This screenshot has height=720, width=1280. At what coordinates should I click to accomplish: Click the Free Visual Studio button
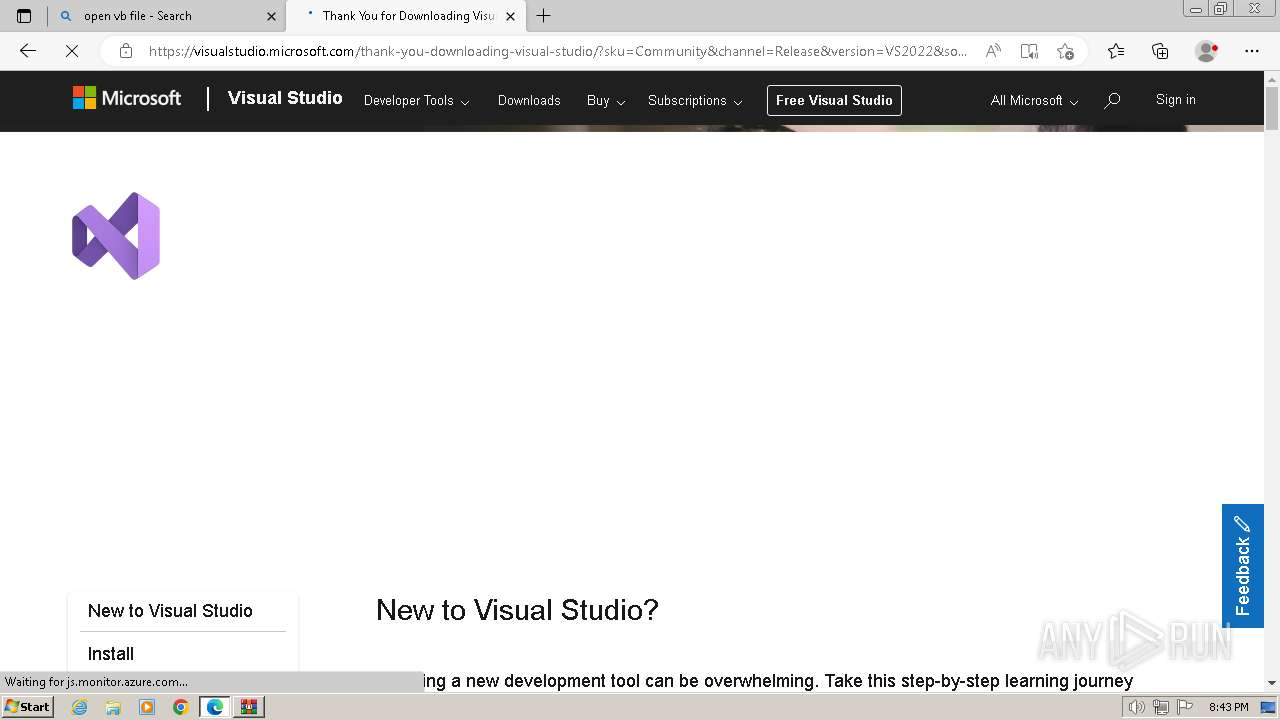tap(834, 100)
